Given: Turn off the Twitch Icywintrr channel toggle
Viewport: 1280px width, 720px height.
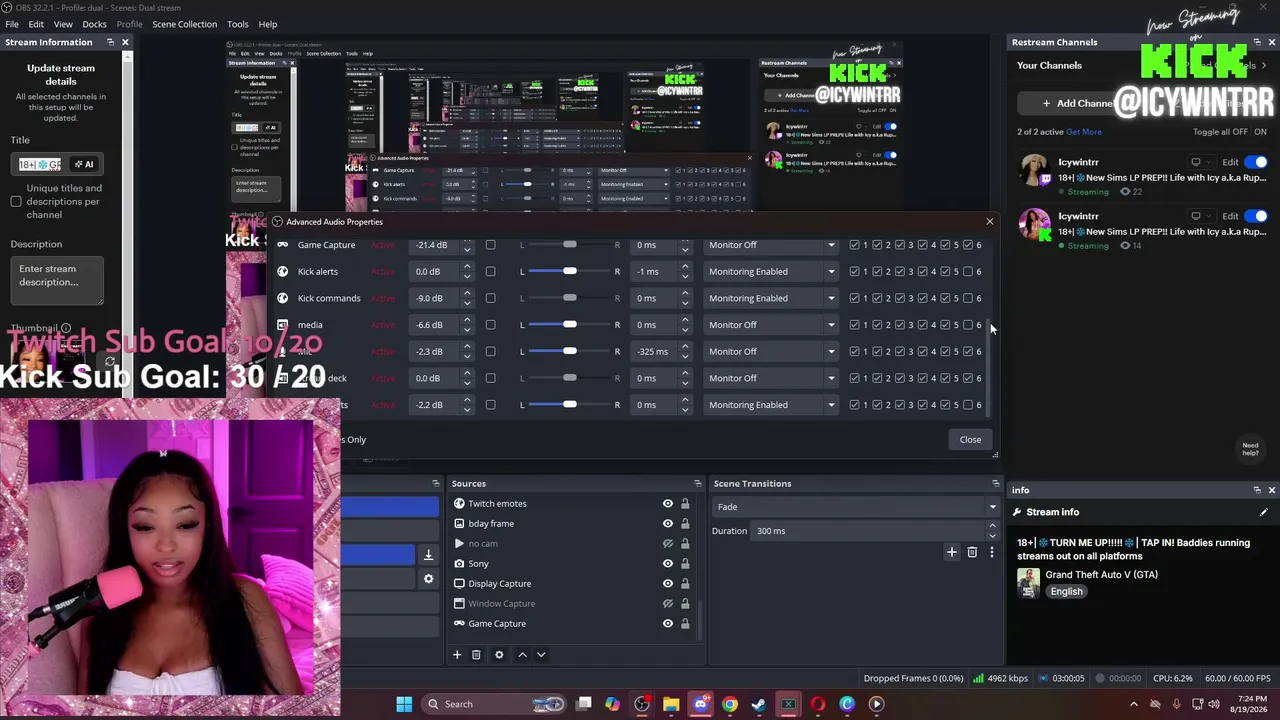Looking at the screenshot, I should pos(1257,162).
